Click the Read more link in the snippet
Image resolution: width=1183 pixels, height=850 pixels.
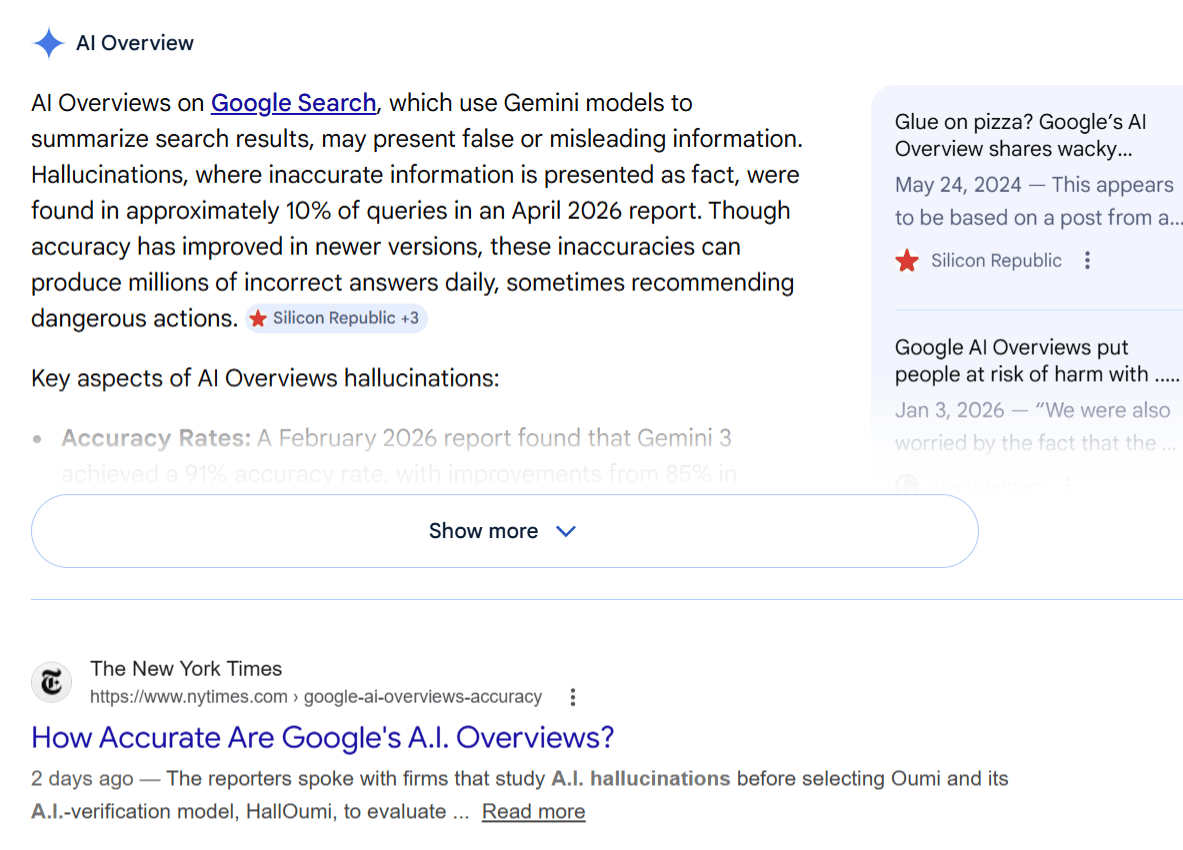533,812
